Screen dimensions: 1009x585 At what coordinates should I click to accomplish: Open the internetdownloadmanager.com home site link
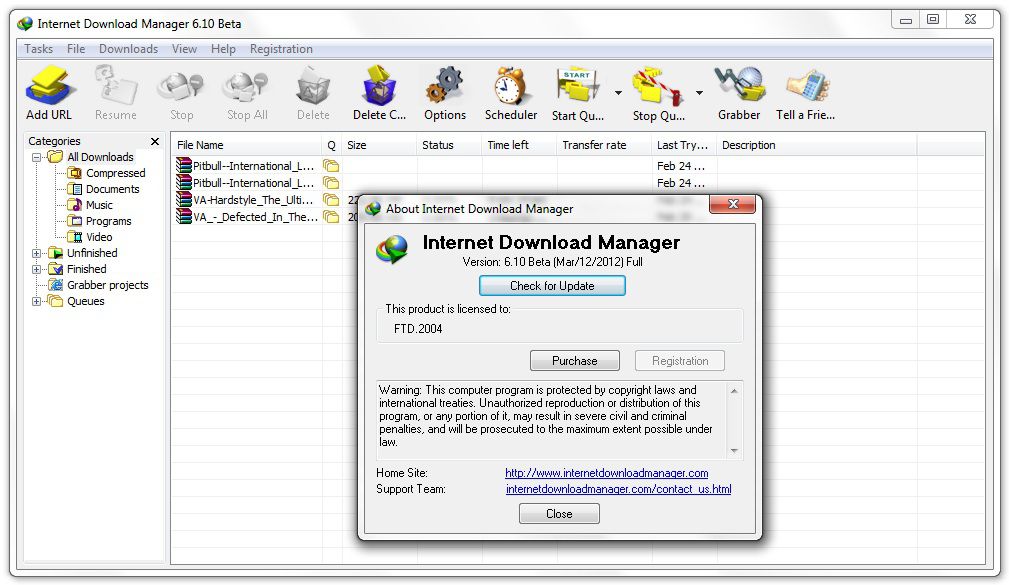[607, 473]
